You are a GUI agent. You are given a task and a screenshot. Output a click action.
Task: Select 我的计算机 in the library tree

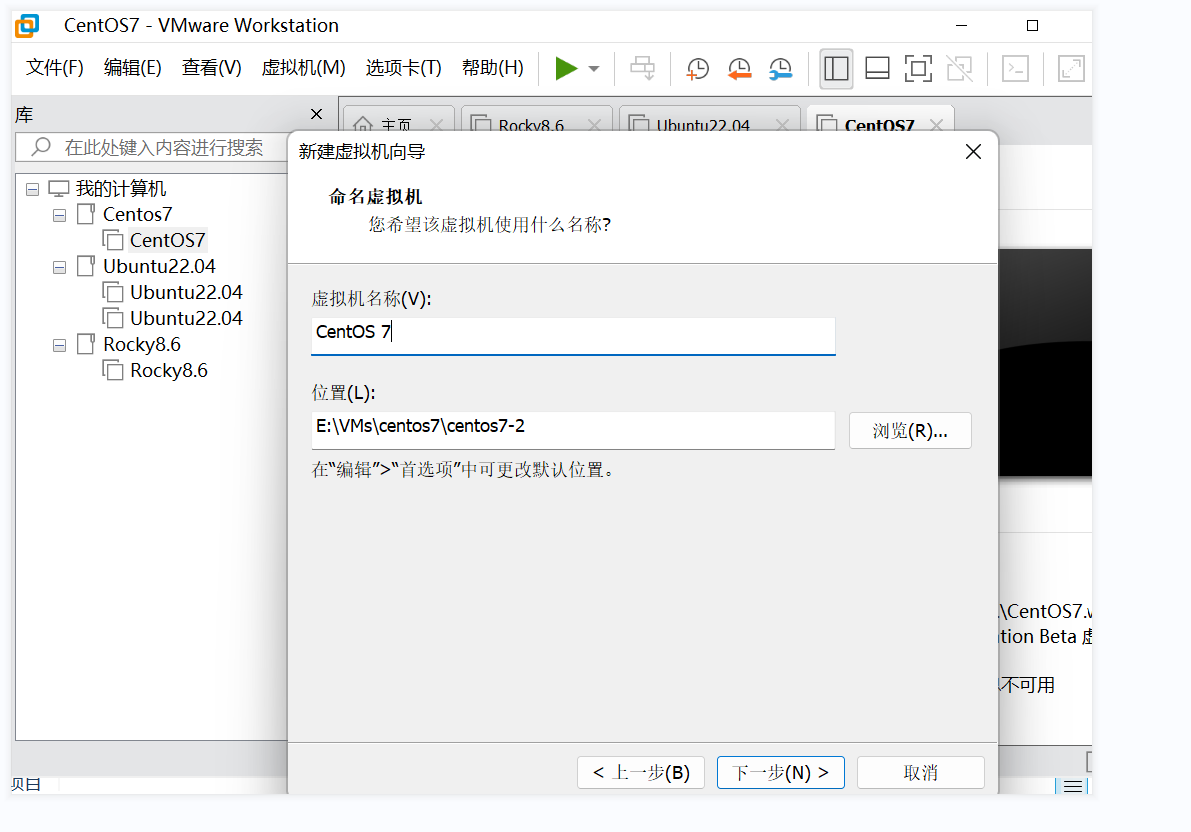coord(120,188)
